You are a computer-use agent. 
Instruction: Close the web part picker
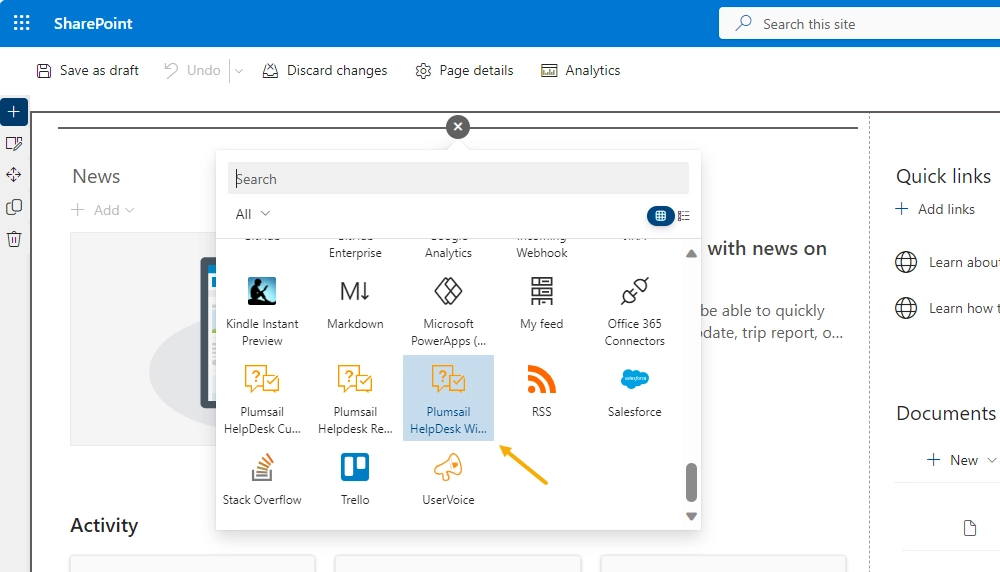point(458,127)
